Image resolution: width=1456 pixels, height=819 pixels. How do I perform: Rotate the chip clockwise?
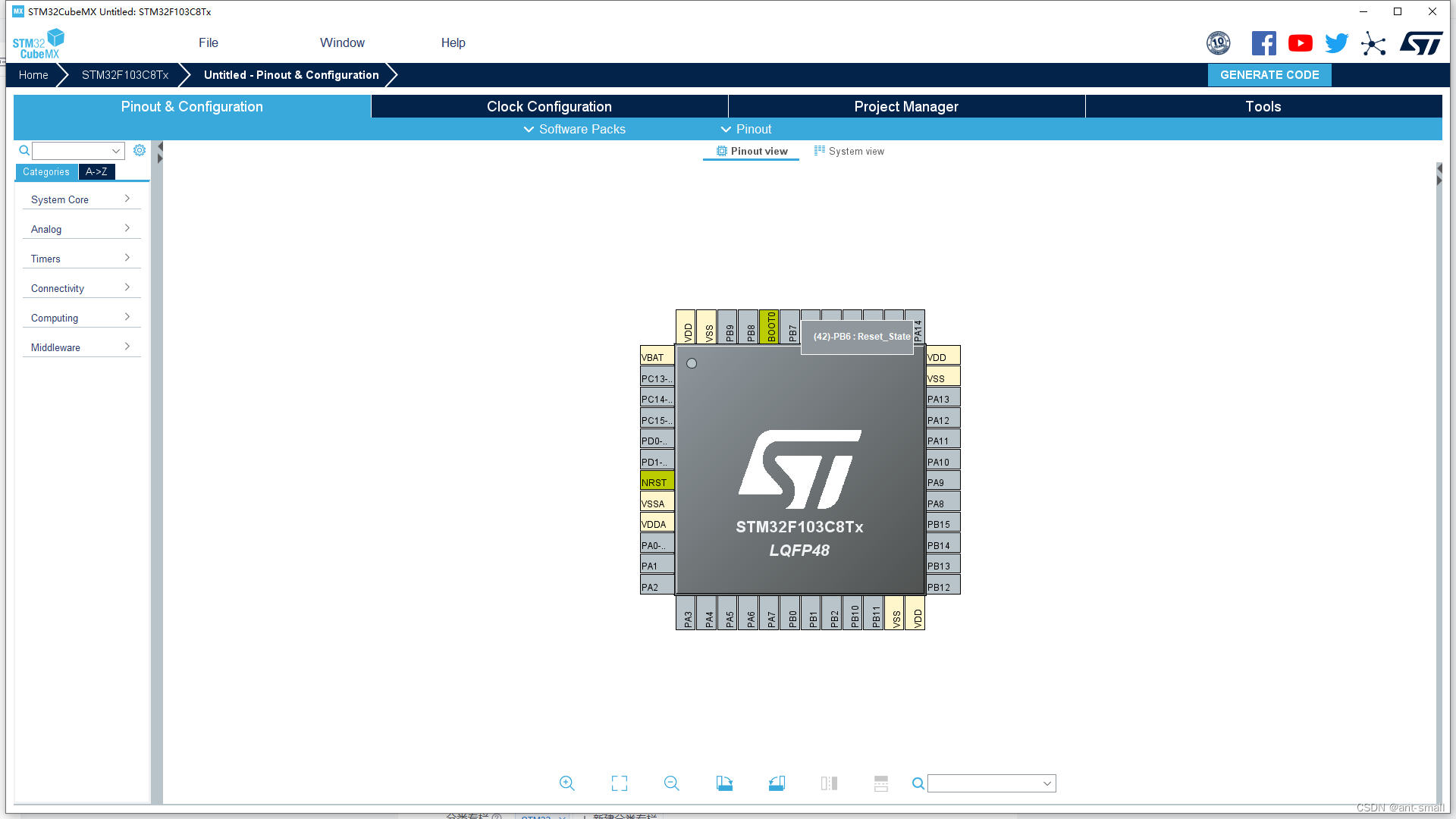click(x=724, y=783)
